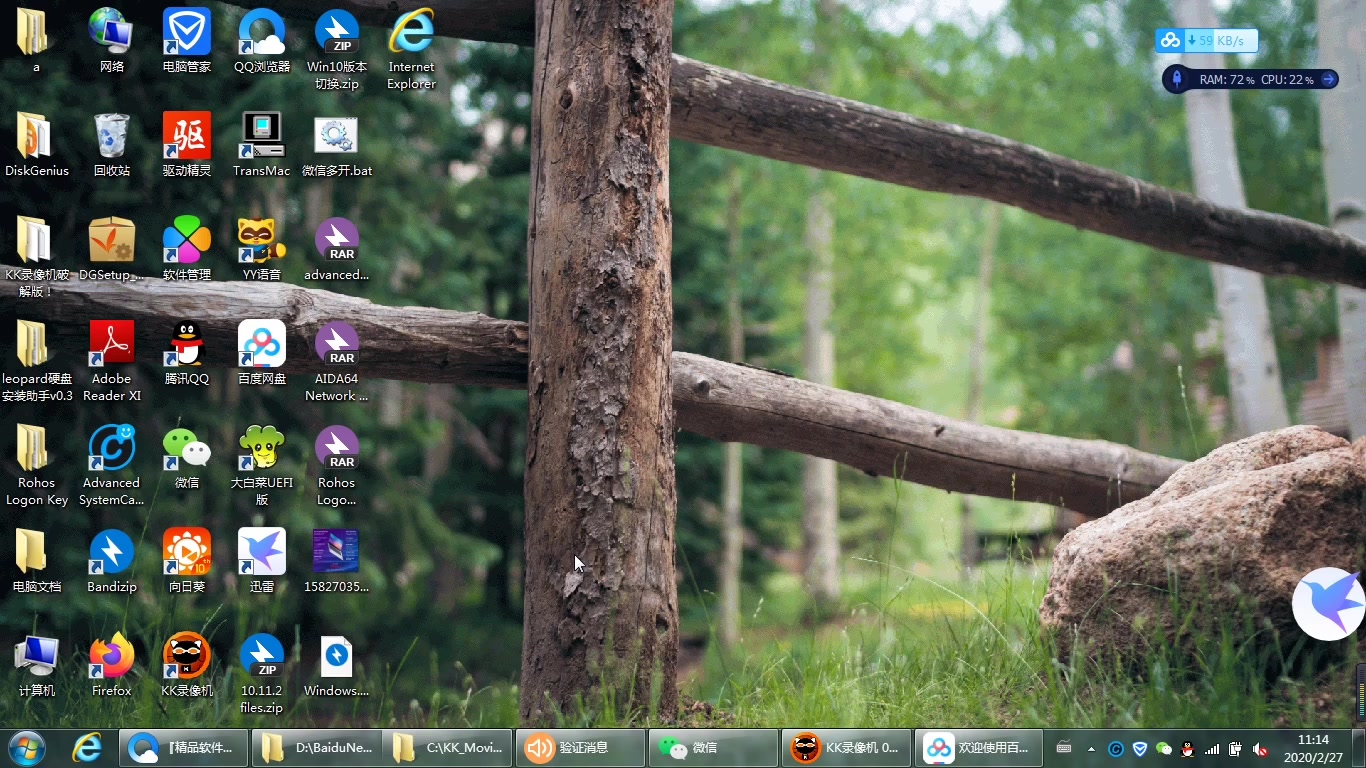Launch Bandizip shortcut
Viewport: 1366px width, 768px height.
[x=112, y=561]
